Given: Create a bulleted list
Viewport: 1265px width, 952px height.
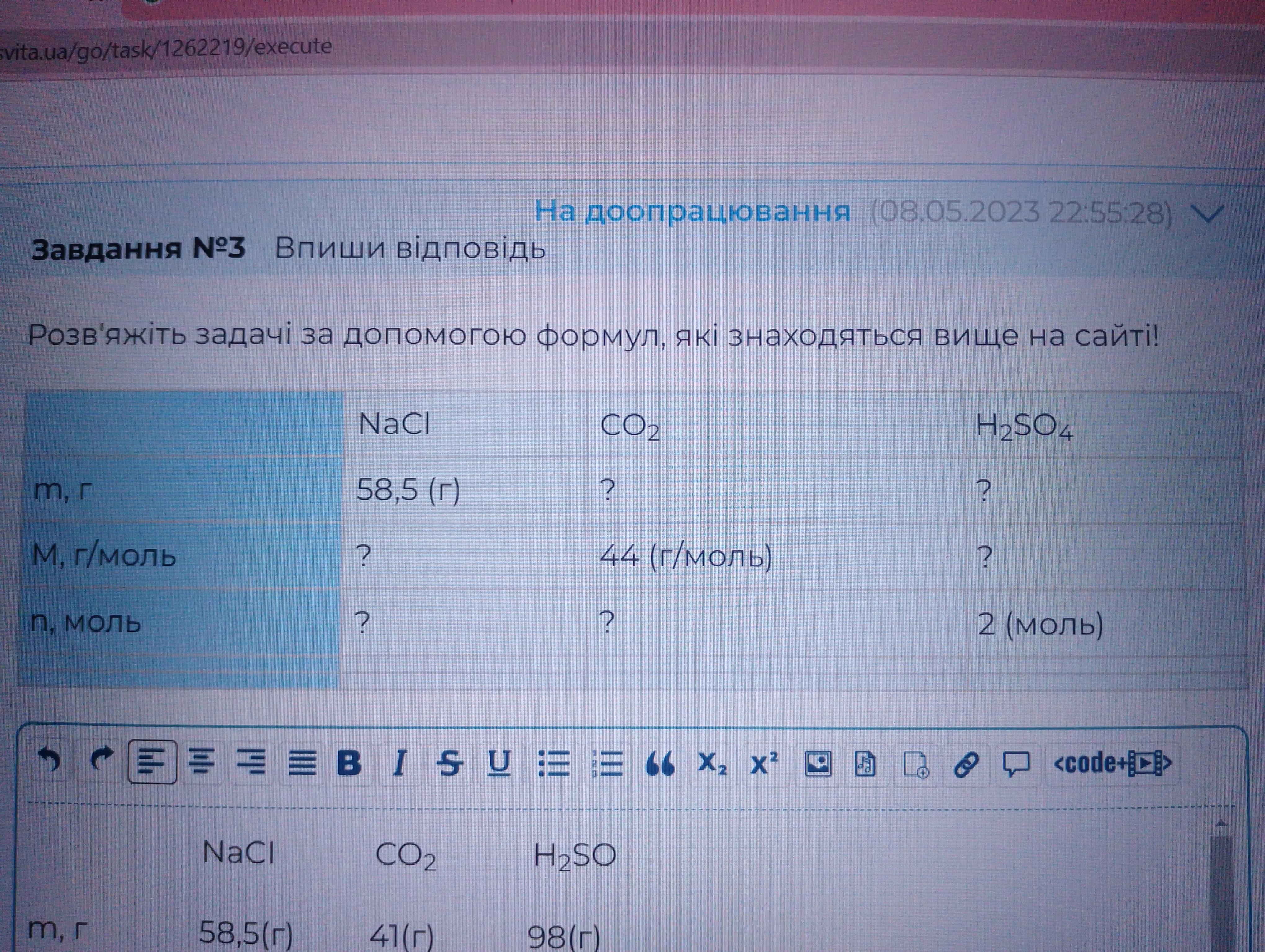Looking at the screenshot, I should pos(553,763).
